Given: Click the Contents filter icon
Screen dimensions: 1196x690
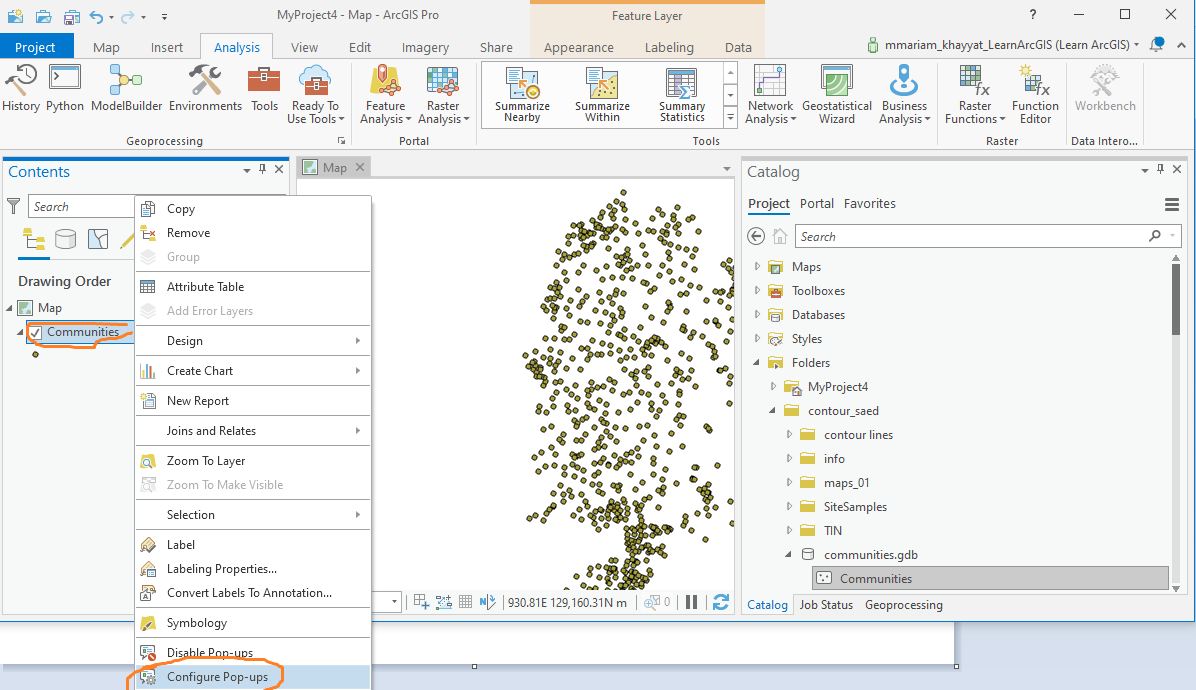Looking at the screenshot, I should (14, 206).
